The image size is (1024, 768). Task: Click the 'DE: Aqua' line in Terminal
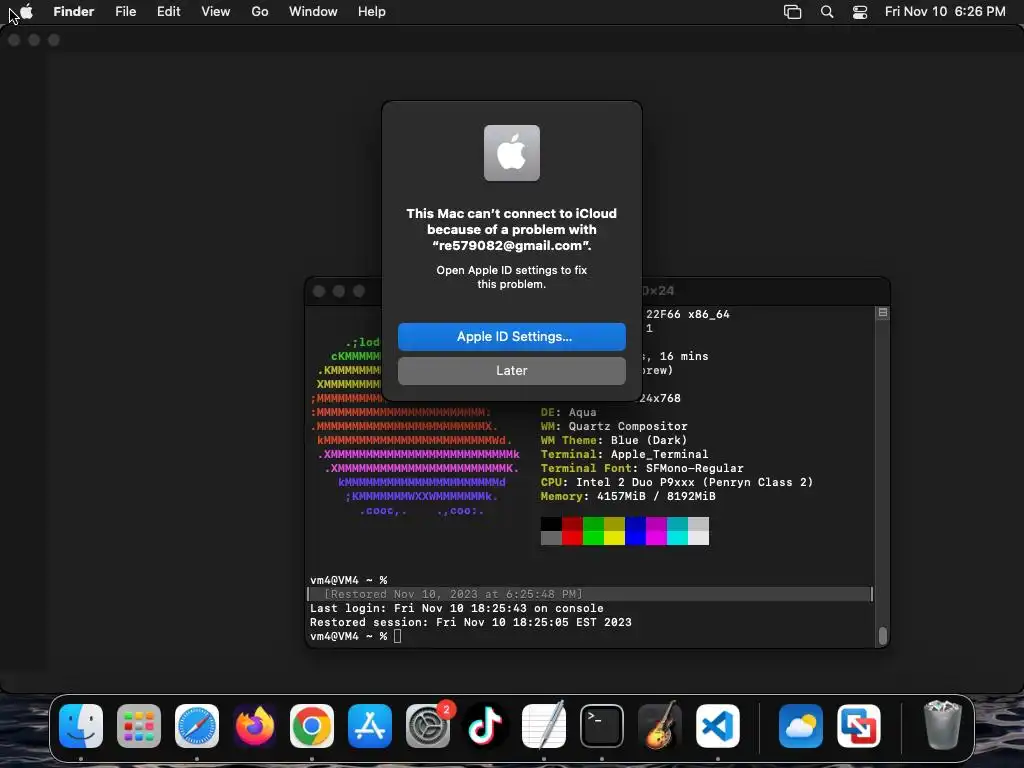click(568, 412)
